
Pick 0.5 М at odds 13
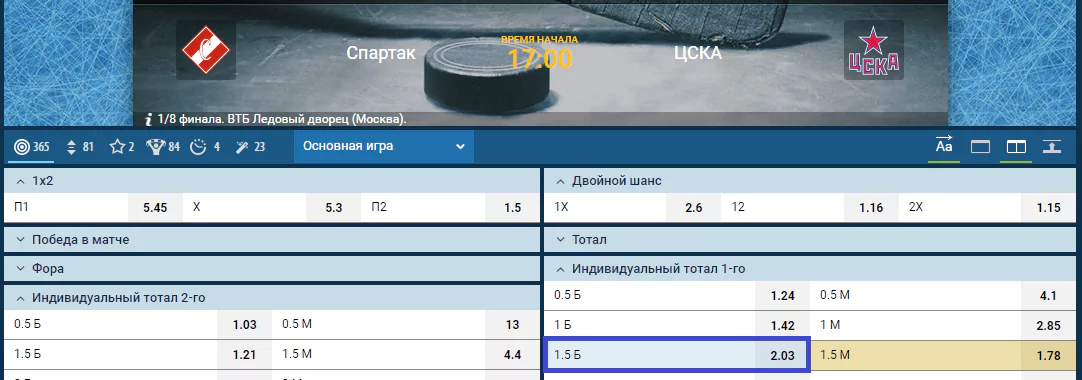pyautogui.click(x=406, y=324)
